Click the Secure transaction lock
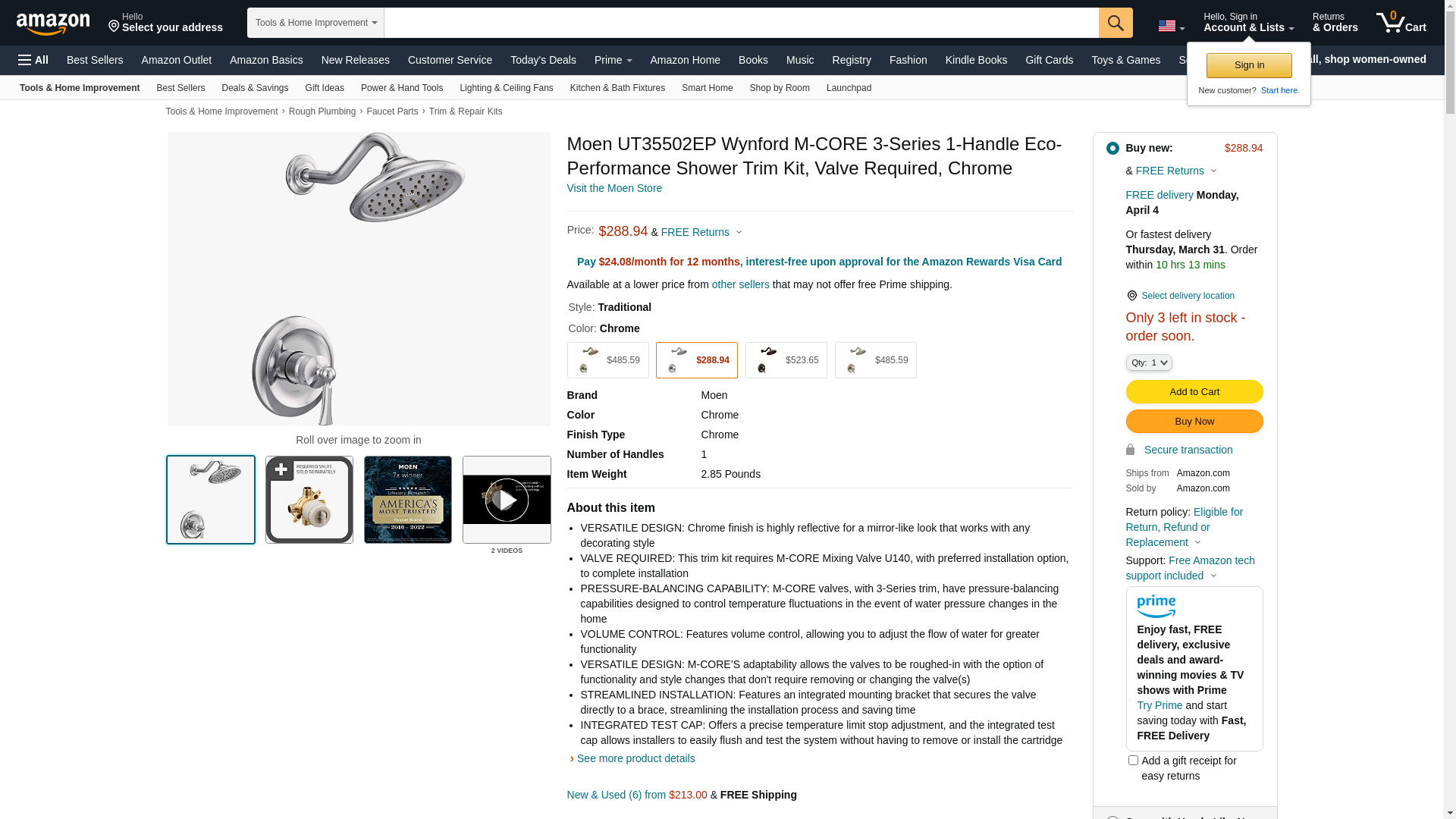1456x819 pixels. pos(1130,450)
